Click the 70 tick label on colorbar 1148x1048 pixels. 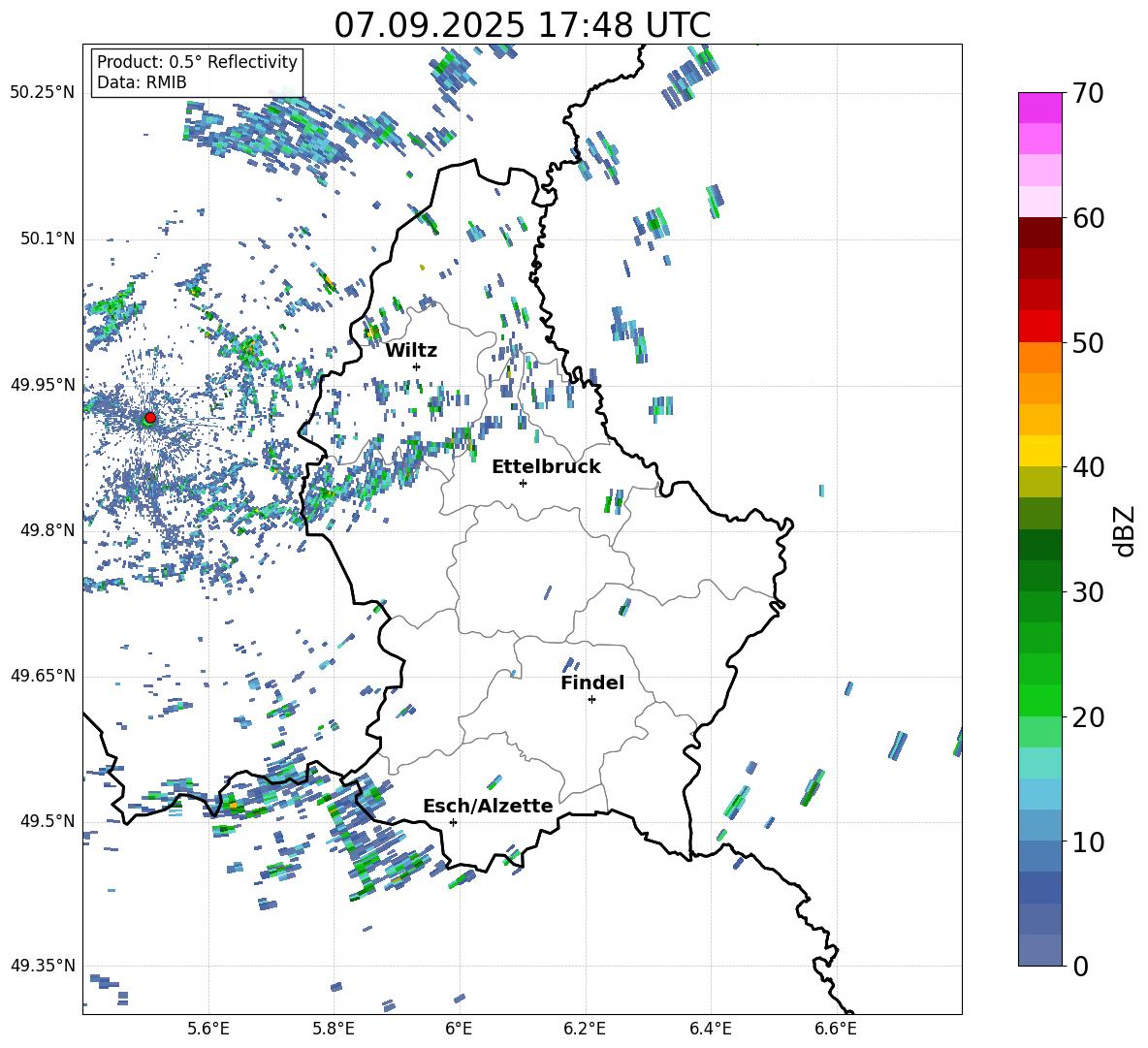coord(1088,94)
